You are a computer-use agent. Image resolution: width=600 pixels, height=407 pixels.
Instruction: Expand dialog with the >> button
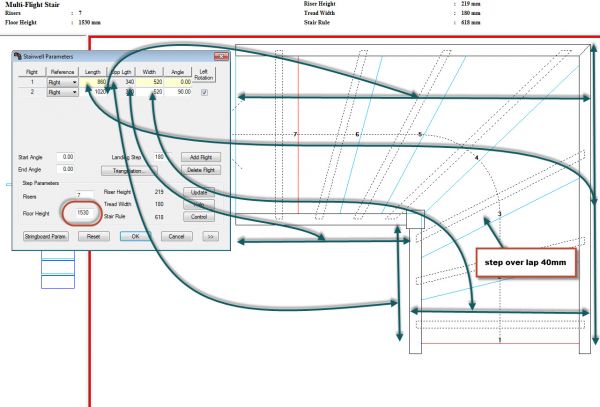pos(210,236)
